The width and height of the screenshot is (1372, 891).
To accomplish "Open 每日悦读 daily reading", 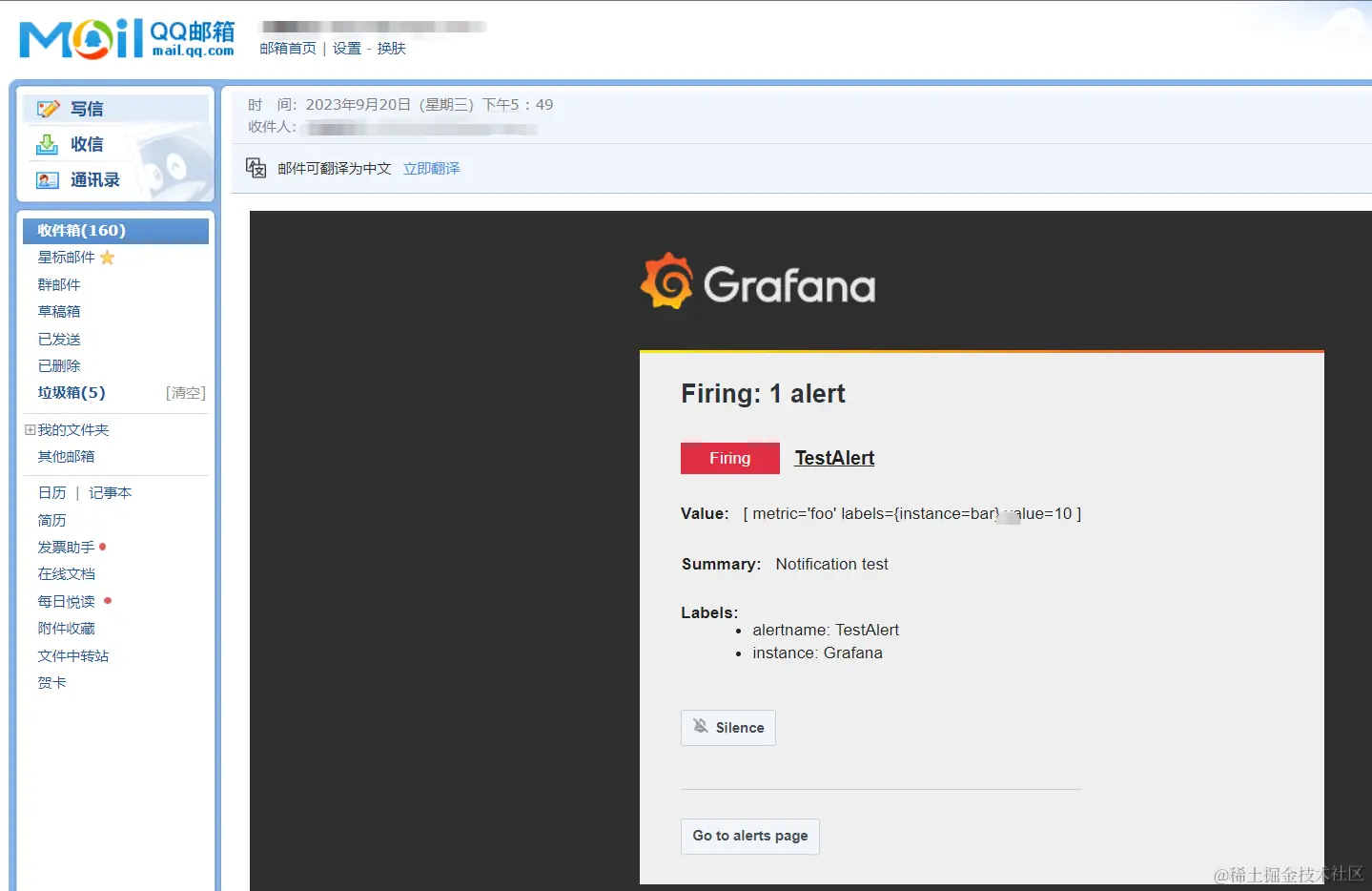I will click(66, 601).
